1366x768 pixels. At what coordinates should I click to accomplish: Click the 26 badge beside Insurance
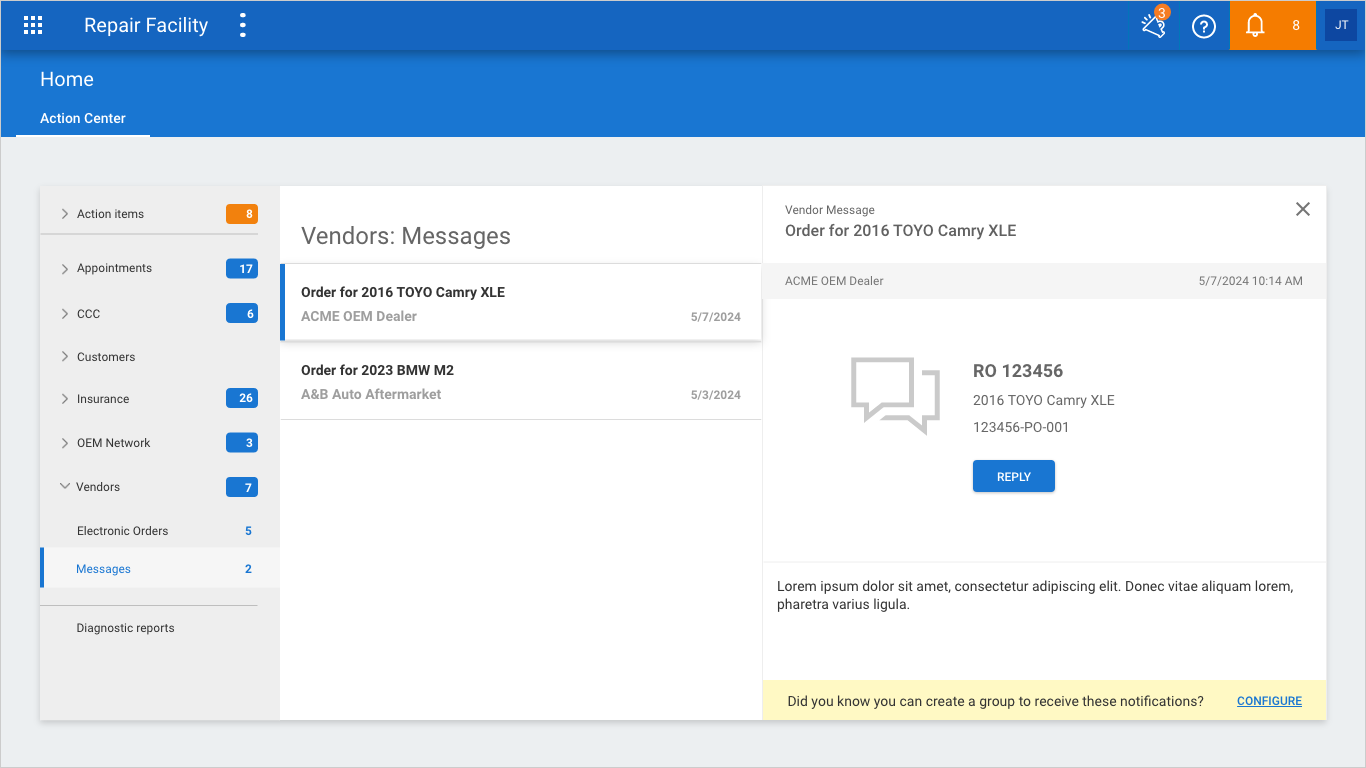click(242, 399)
